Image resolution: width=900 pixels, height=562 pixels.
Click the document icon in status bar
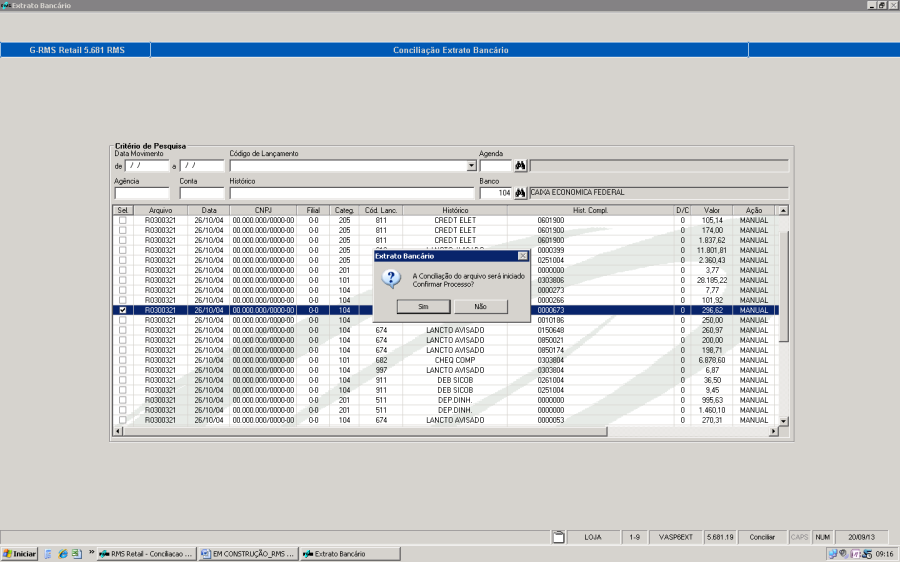click(559, 537)
